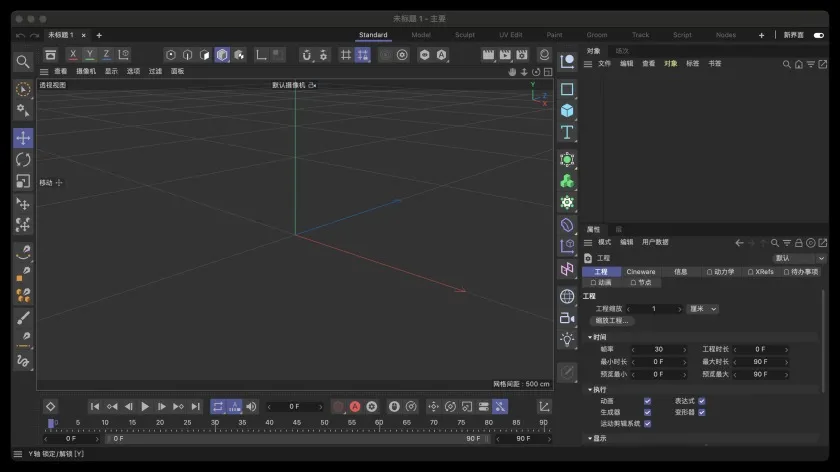Open the 厘米 unit dropdown
840x472 pixels.
(704, 309)
